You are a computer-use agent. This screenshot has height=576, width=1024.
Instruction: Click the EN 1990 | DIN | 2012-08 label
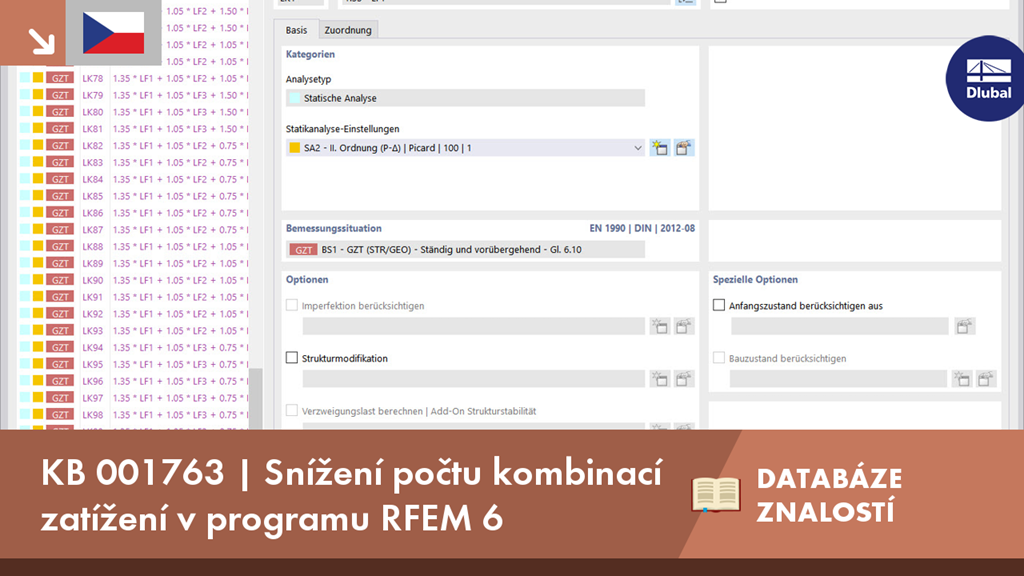[642, 229]
